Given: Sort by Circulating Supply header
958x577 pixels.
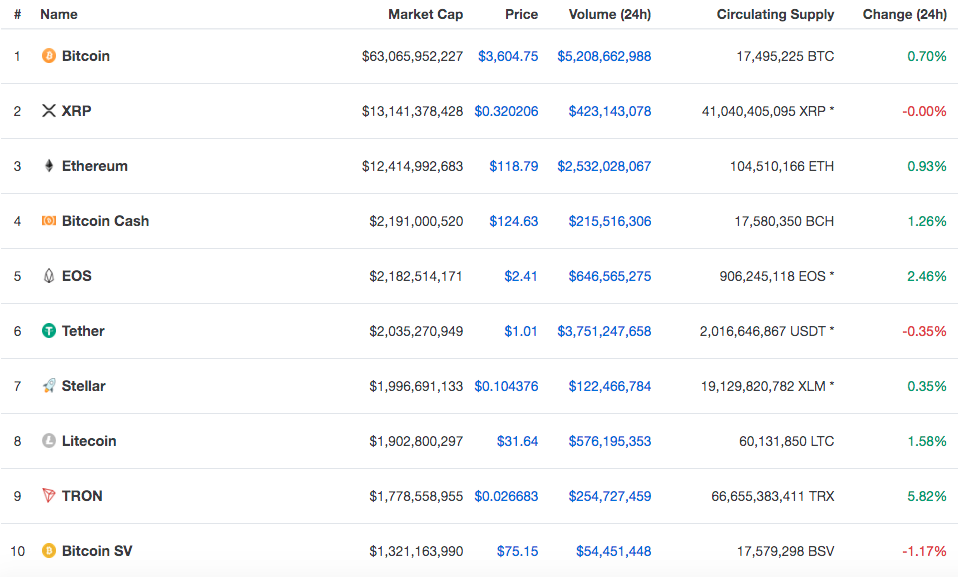Looking at the screenshot, I should [775, 14].
